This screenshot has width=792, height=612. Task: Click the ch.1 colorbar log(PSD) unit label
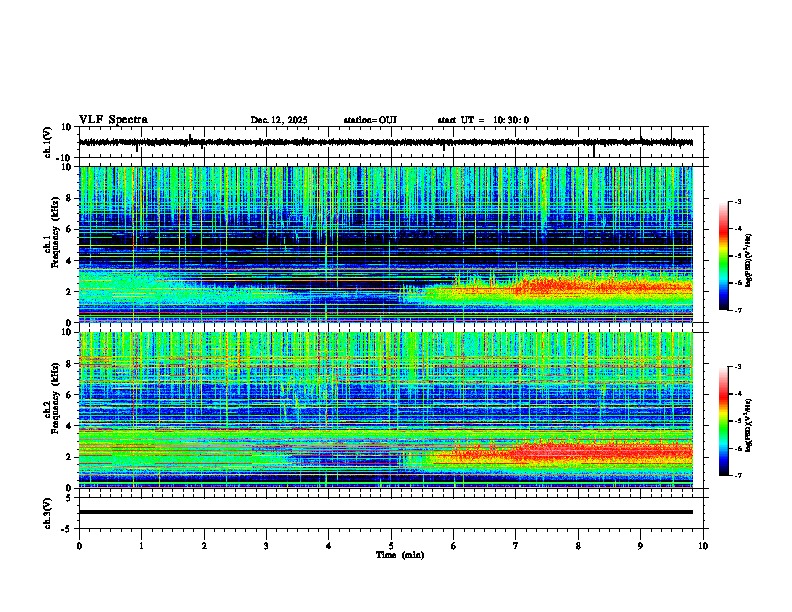click(x=749, y=260)
